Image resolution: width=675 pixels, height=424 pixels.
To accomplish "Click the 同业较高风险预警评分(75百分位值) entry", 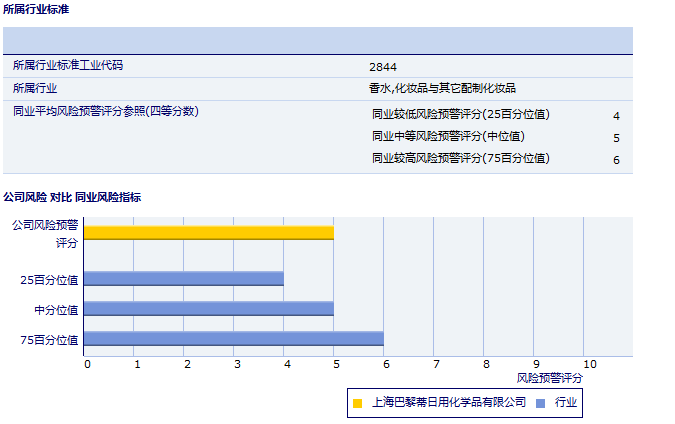I will click(x=461, y=159).
